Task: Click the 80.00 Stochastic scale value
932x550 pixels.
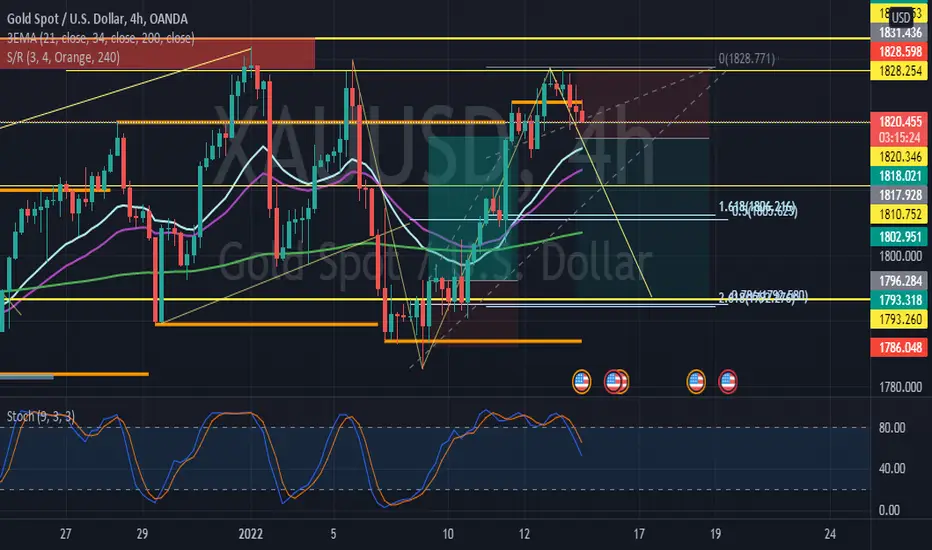Action: pyautogui.click(x=892, y=428)
